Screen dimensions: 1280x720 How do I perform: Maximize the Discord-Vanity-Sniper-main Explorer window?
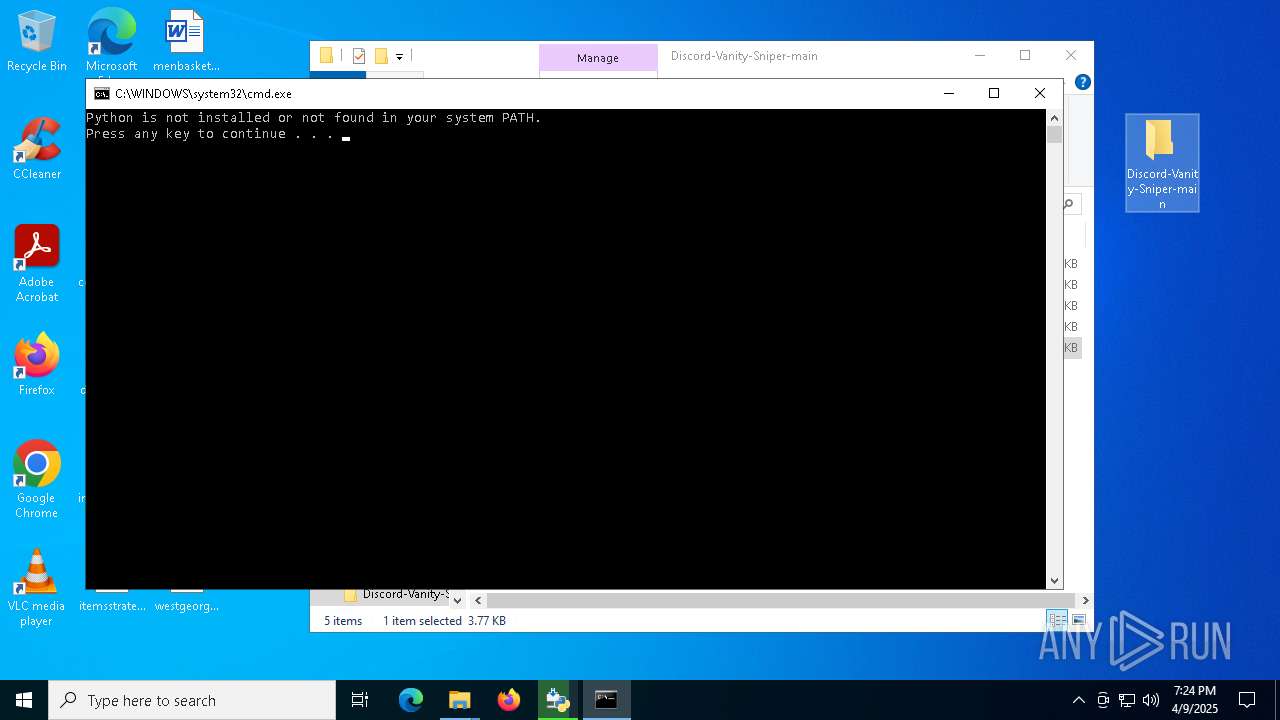click(x=1025, y=55)
